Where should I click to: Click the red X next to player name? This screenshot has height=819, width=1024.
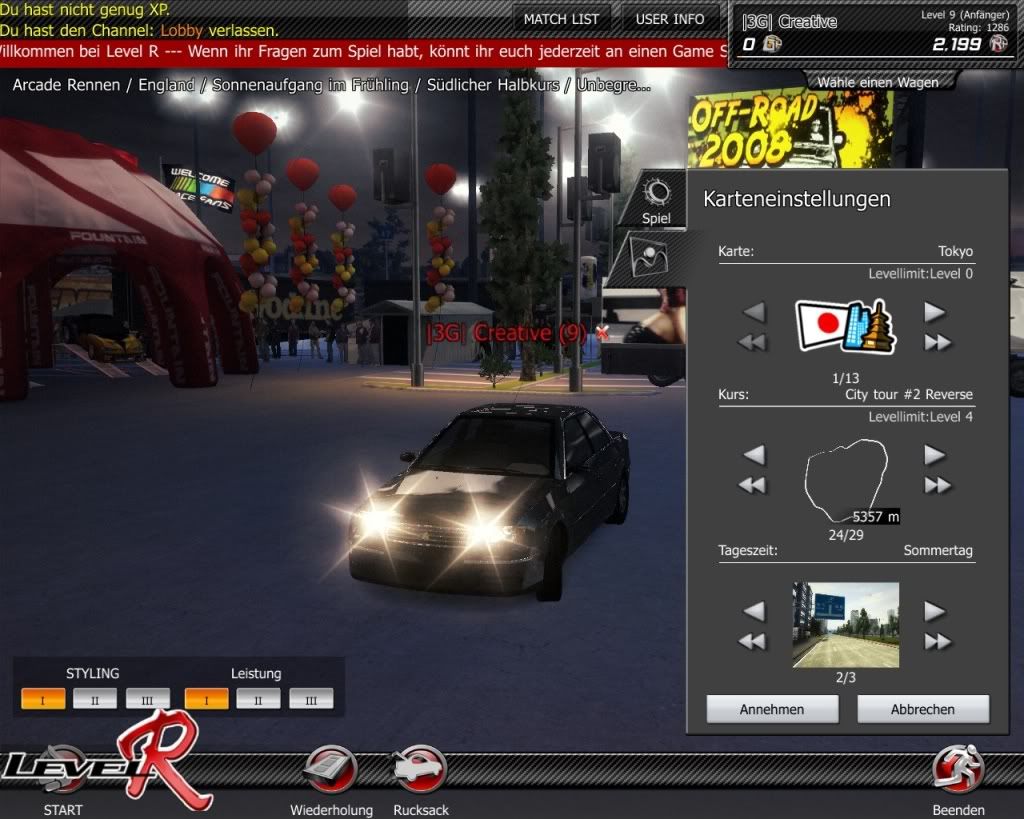tap(602, 333)
